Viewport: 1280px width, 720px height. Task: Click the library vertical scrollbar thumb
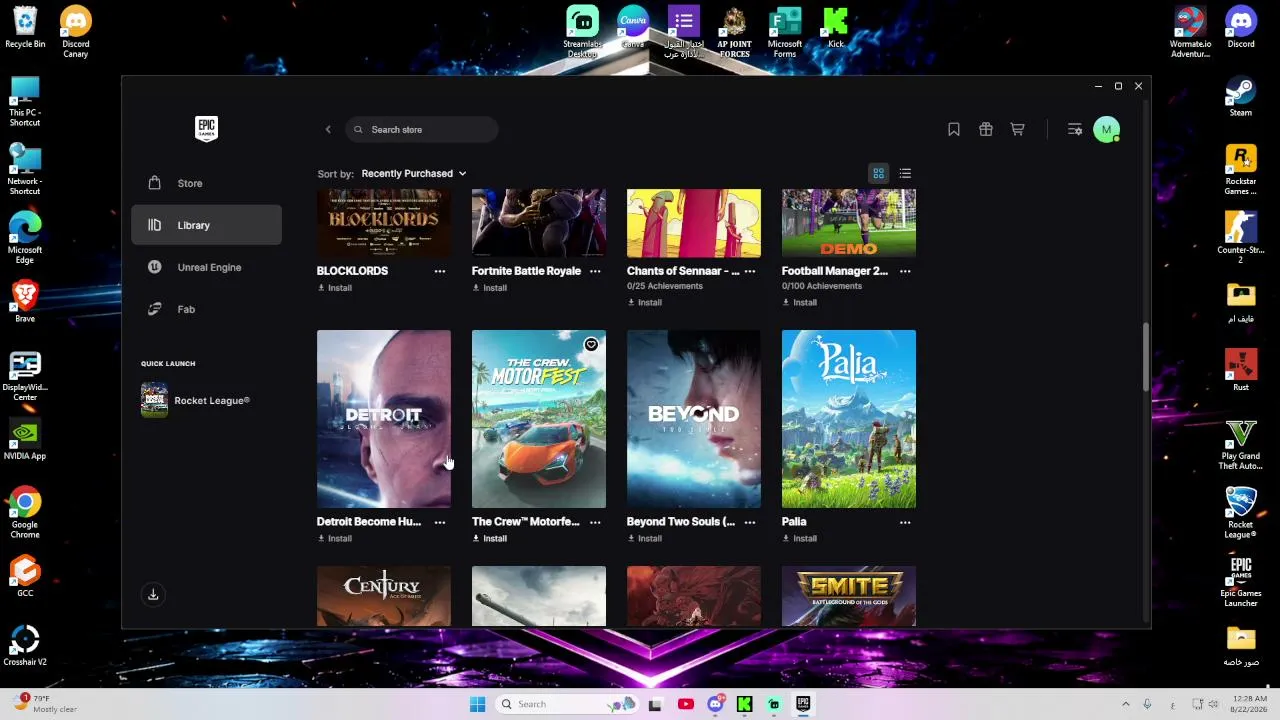[x=1146, y=357]
